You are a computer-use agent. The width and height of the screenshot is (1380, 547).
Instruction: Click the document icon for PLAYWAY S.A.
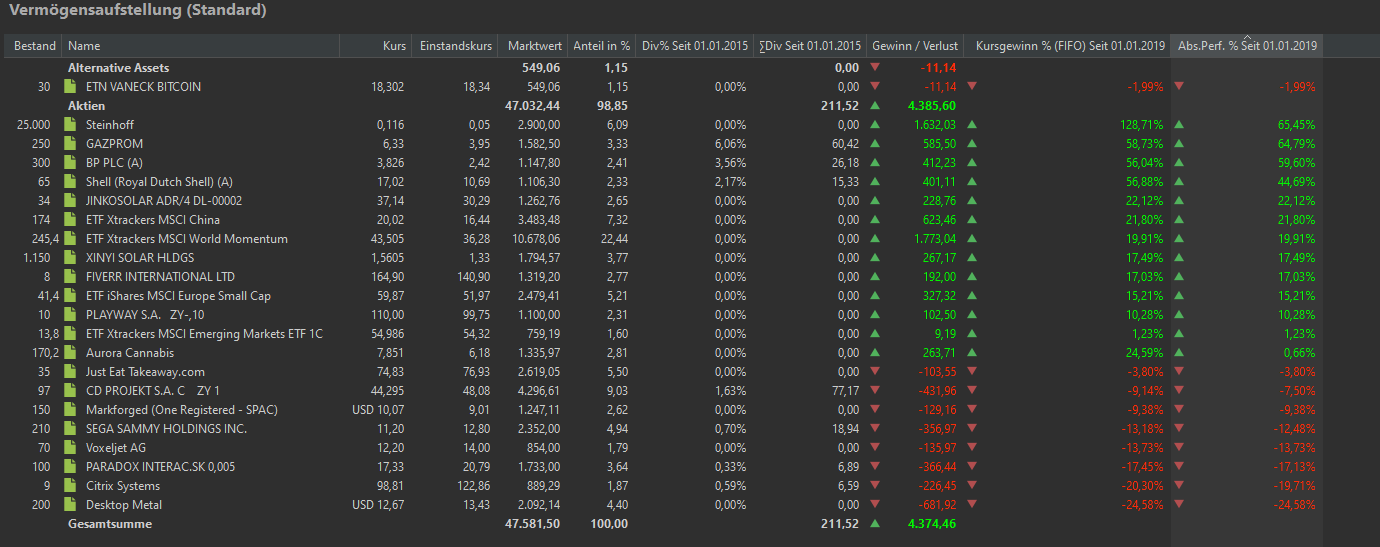pyautogui.click(x=70, y=315)
